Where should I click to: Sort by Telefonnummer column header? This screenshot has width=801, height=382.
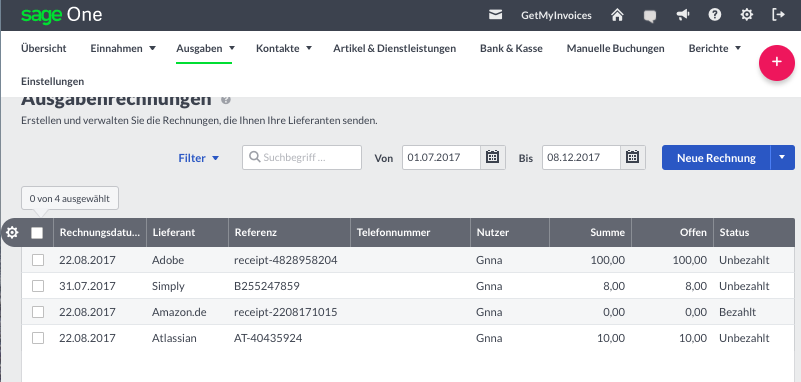click(411, 232)
